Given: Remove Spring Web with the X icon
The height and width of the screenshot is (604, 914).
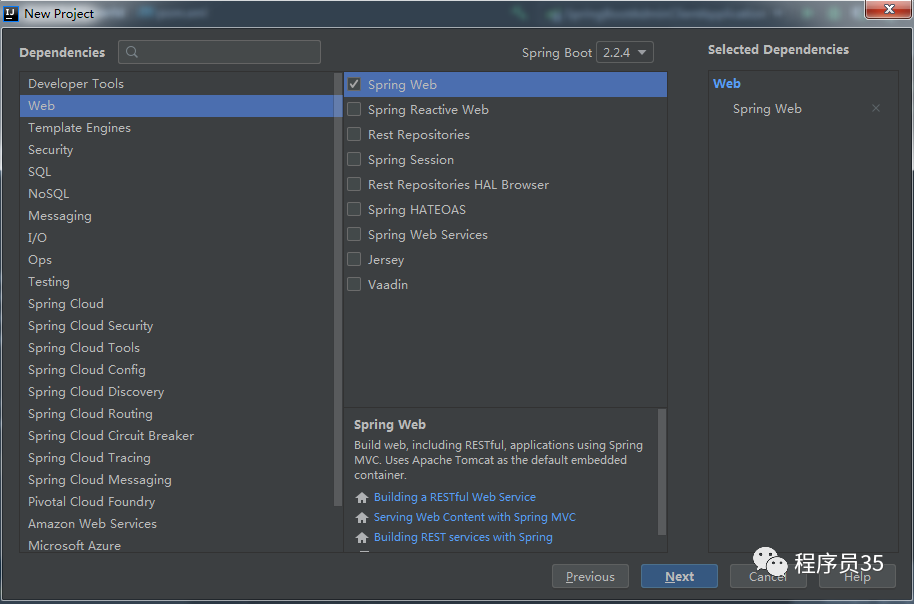Looking at the screenshot, I should pyautogui.click(x=876, y=108).
